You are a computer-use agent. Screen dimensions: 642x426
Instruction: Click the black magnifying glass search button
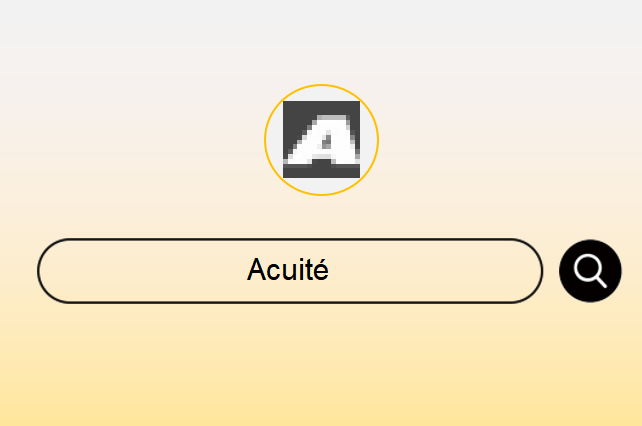click(x=590, y=271)
